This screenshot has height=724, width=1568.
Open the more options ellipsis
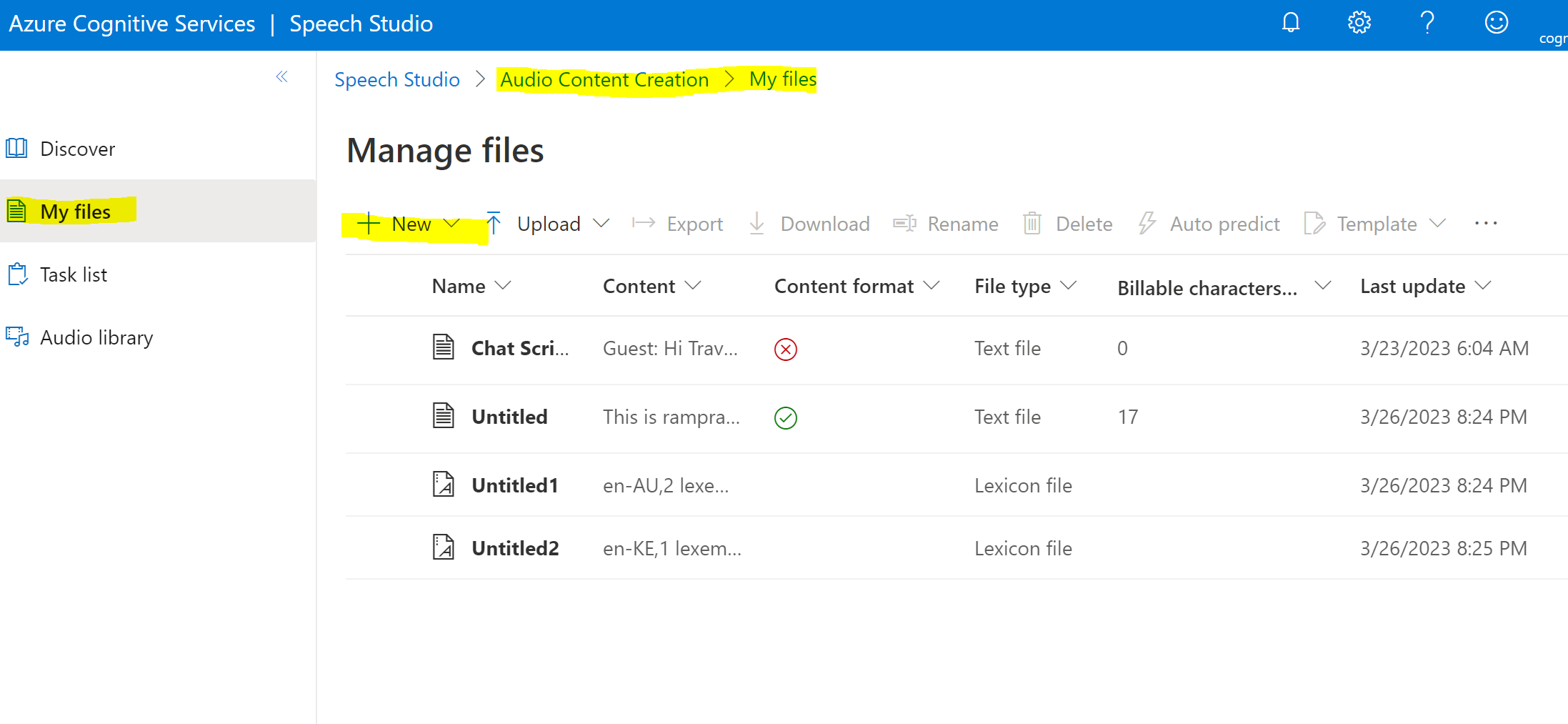pyautogui.click(x=1486, y=223)
